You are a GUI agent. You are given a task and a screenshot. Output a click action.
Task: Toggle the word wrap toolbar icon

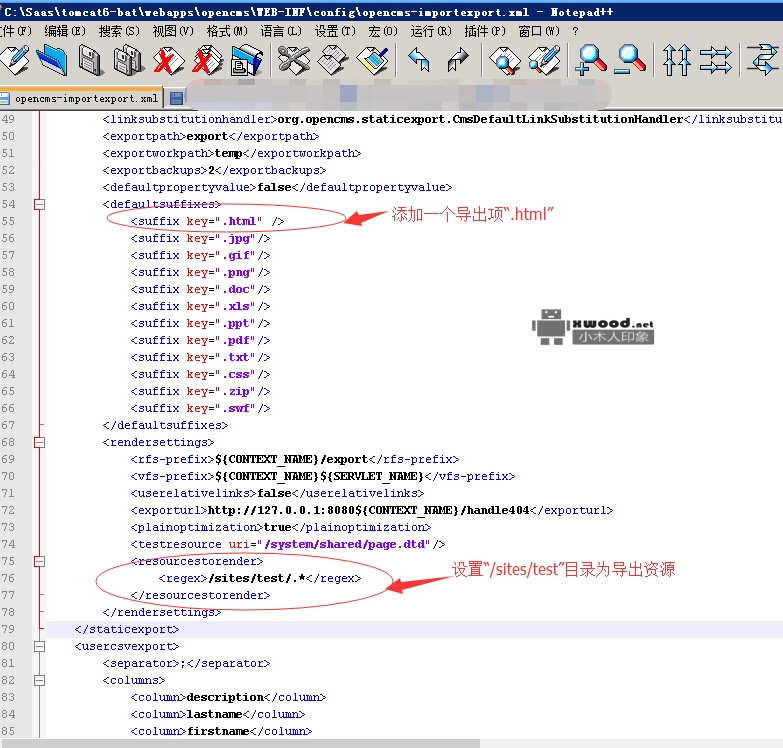click(763, 60)
